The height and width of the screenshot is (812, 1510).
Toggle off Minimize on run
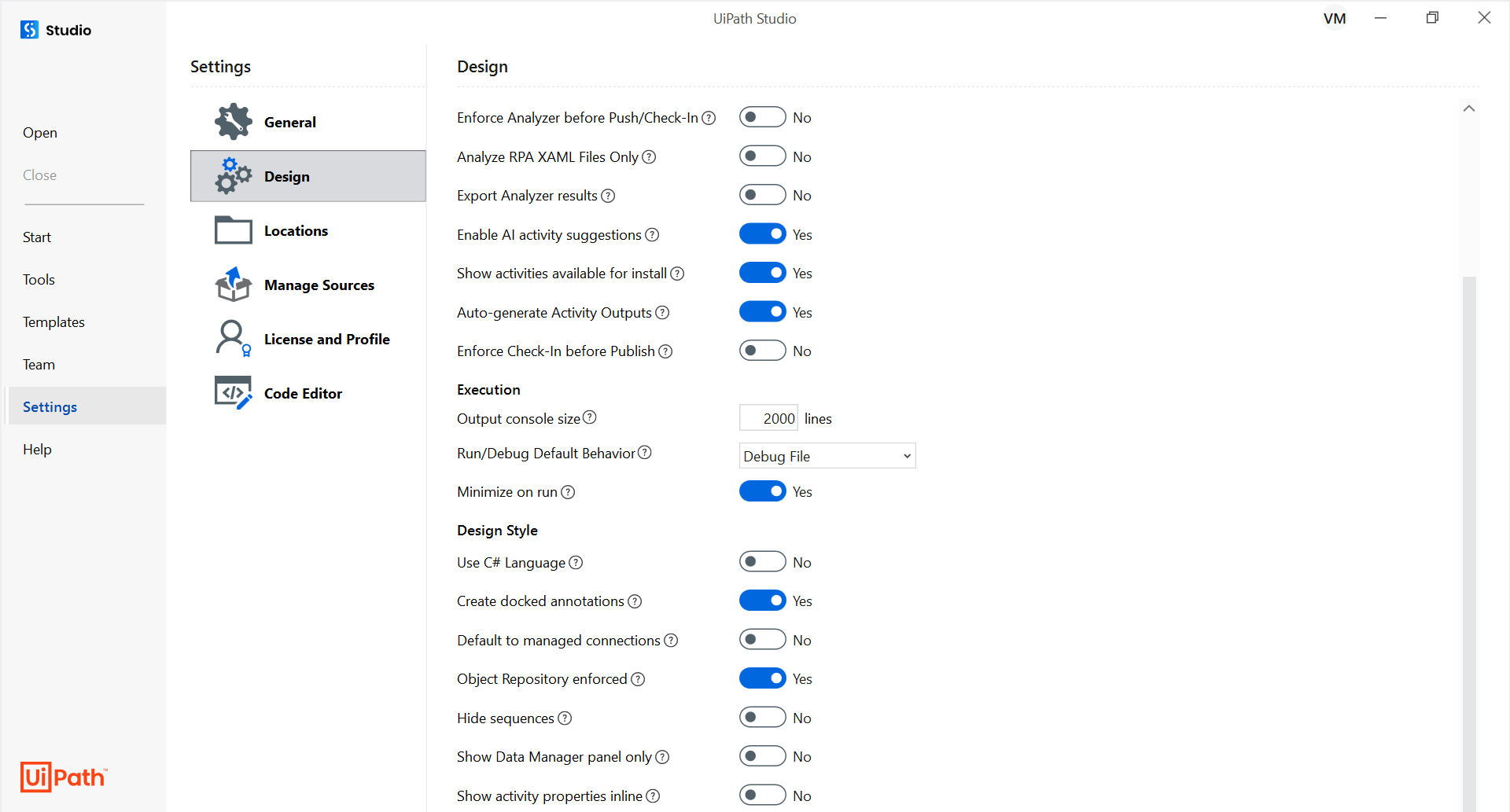tap(762, 491)
